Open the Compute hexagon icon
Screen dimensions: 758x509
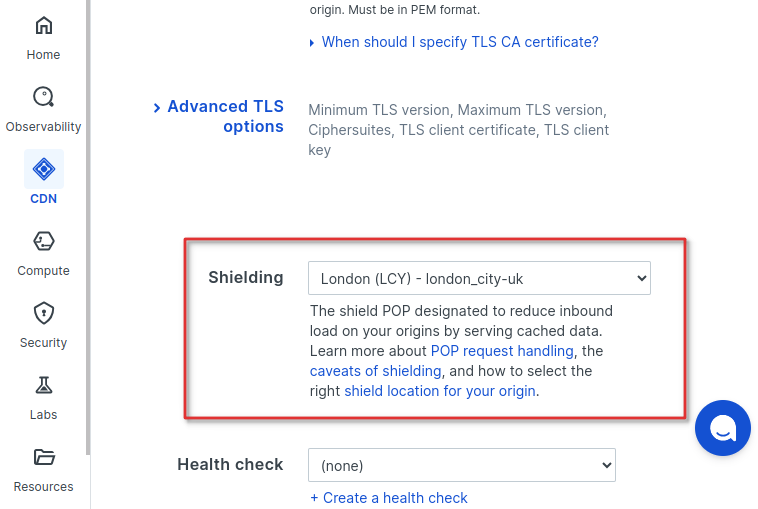click(x=44, y=241)
